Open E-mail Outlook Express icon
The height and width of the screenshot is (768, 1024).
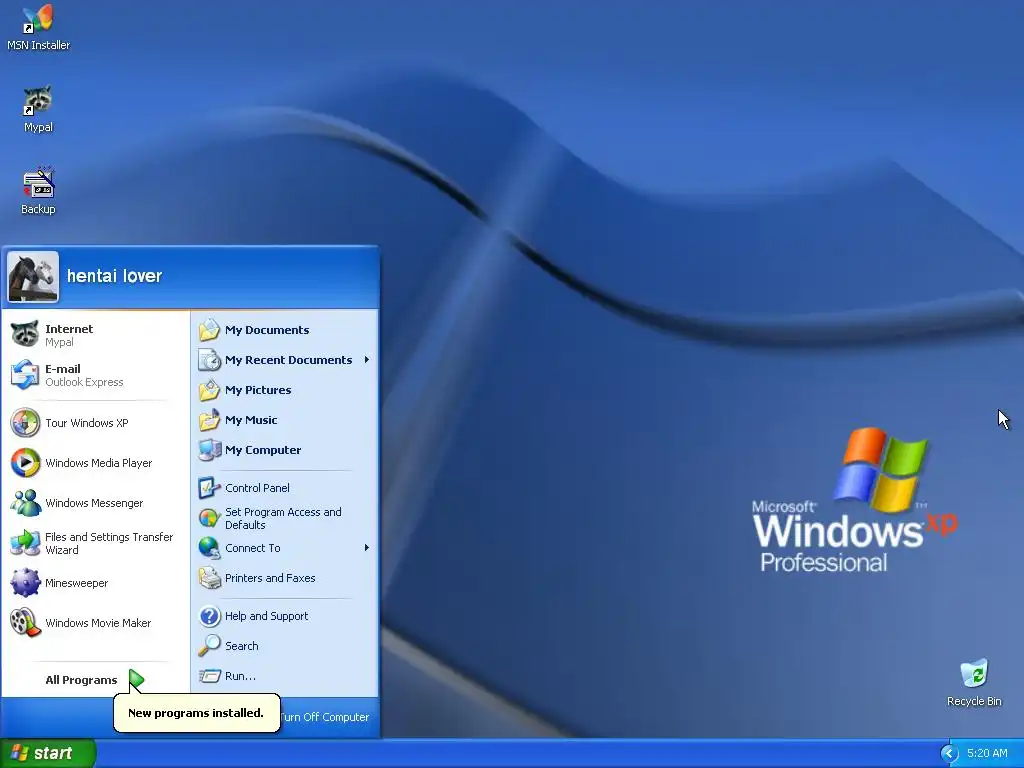click(x=25, y=375)
